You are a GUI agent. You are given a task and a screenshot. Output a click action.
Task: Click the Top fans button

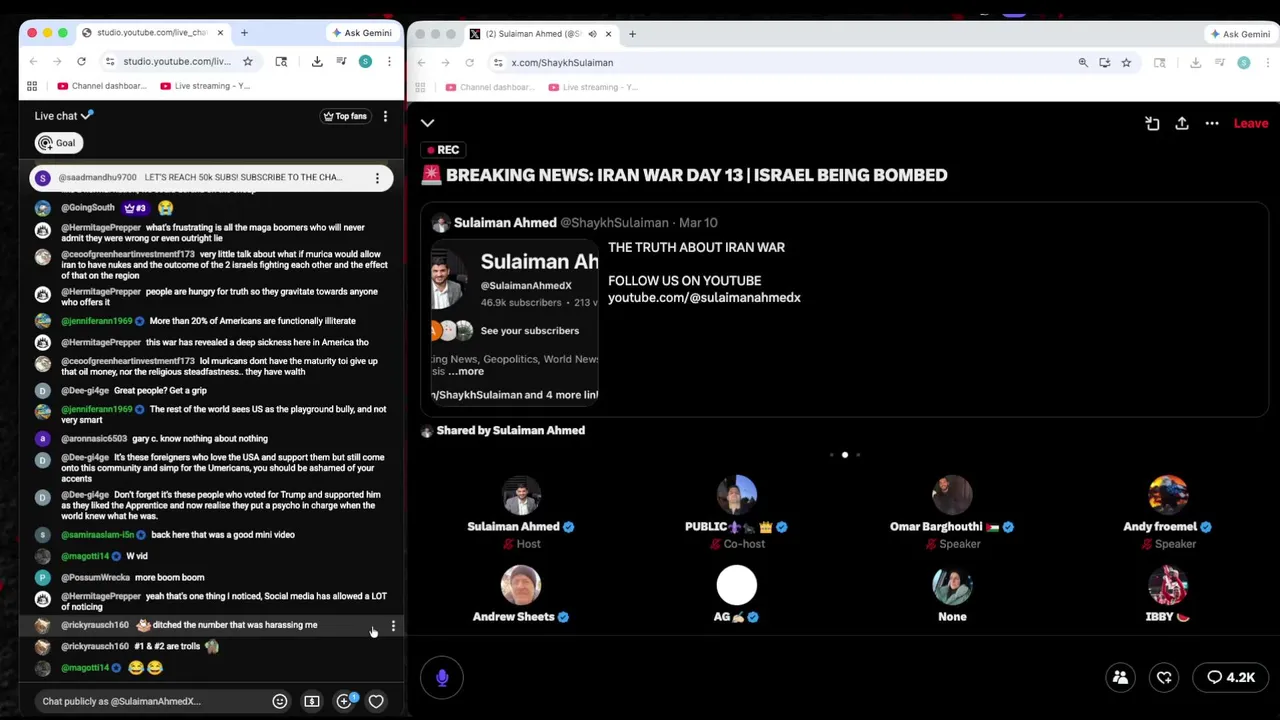[345, 116]
